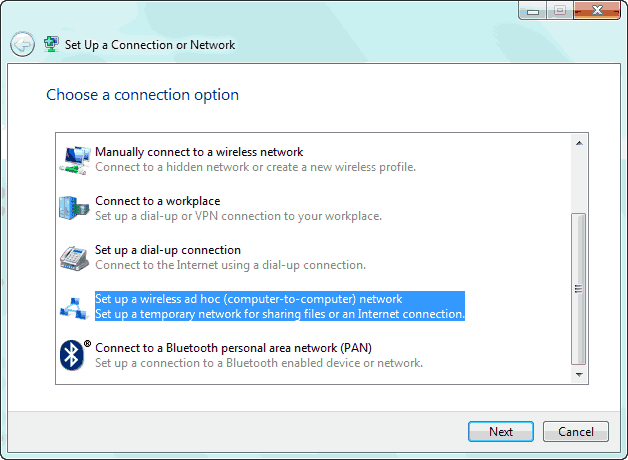The width and height of the screenshot is (628, 460).
Task: Click the dial-up telephone icon
Action: click(x=74, y=257)
